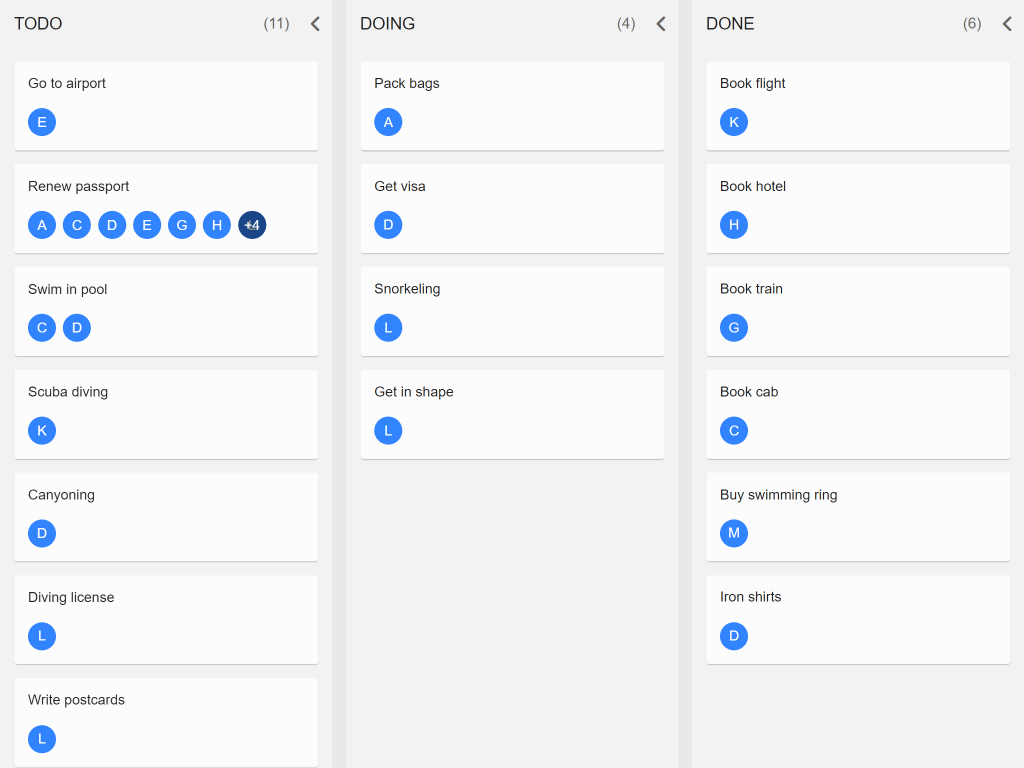Click avatar E on Renew passport card

click(x=147, y=225)
